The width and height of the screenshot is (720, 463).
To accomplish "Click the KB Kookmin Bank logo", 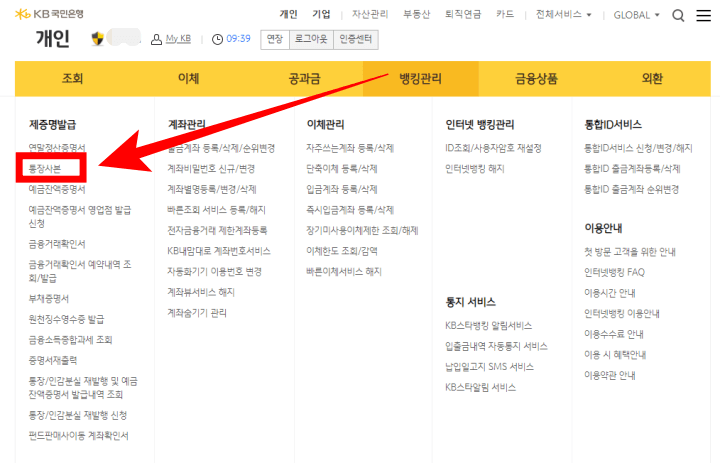I will 49,14.
